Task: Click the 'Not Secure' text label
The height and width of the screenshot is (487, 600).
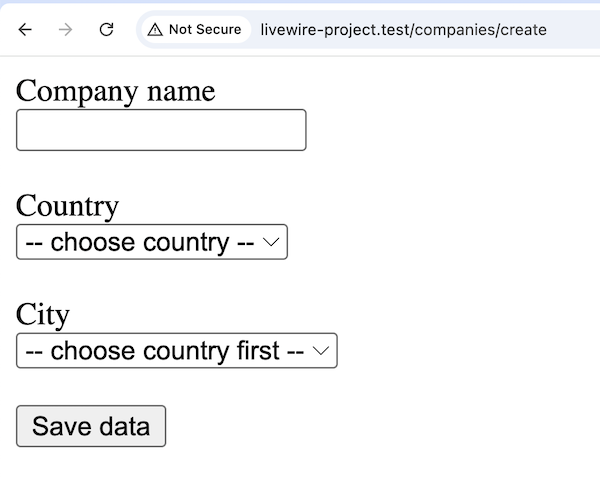Action: [x=205, y=29]
